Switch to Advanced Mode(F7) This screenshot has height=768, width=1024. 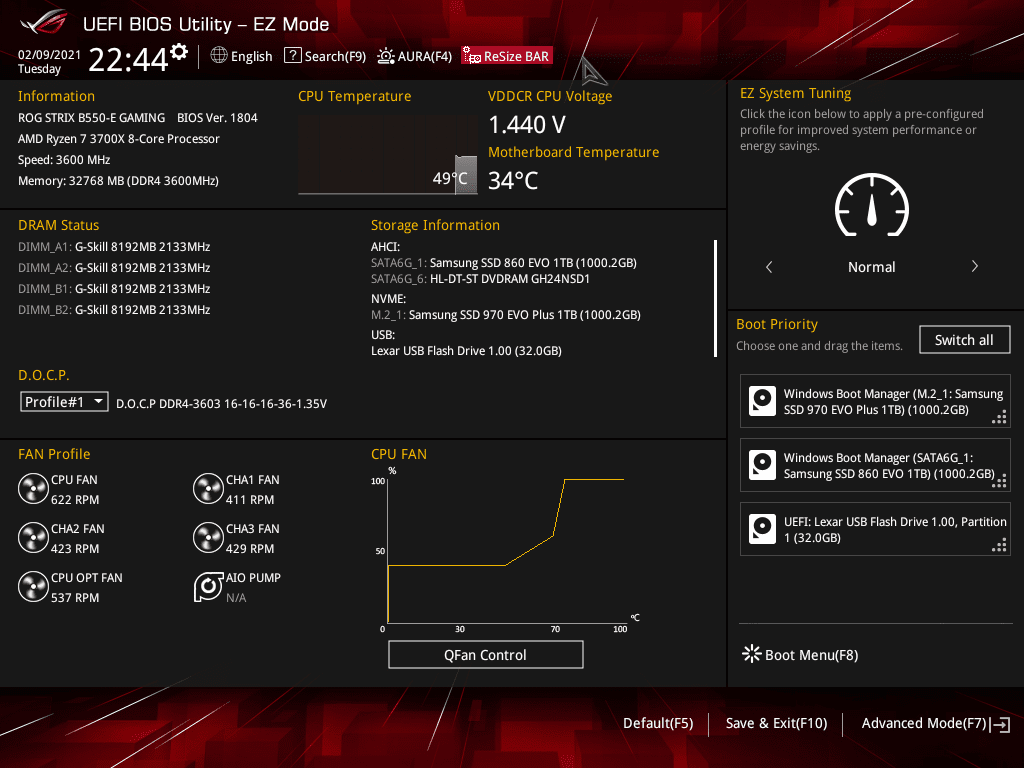tap(936, 724)
